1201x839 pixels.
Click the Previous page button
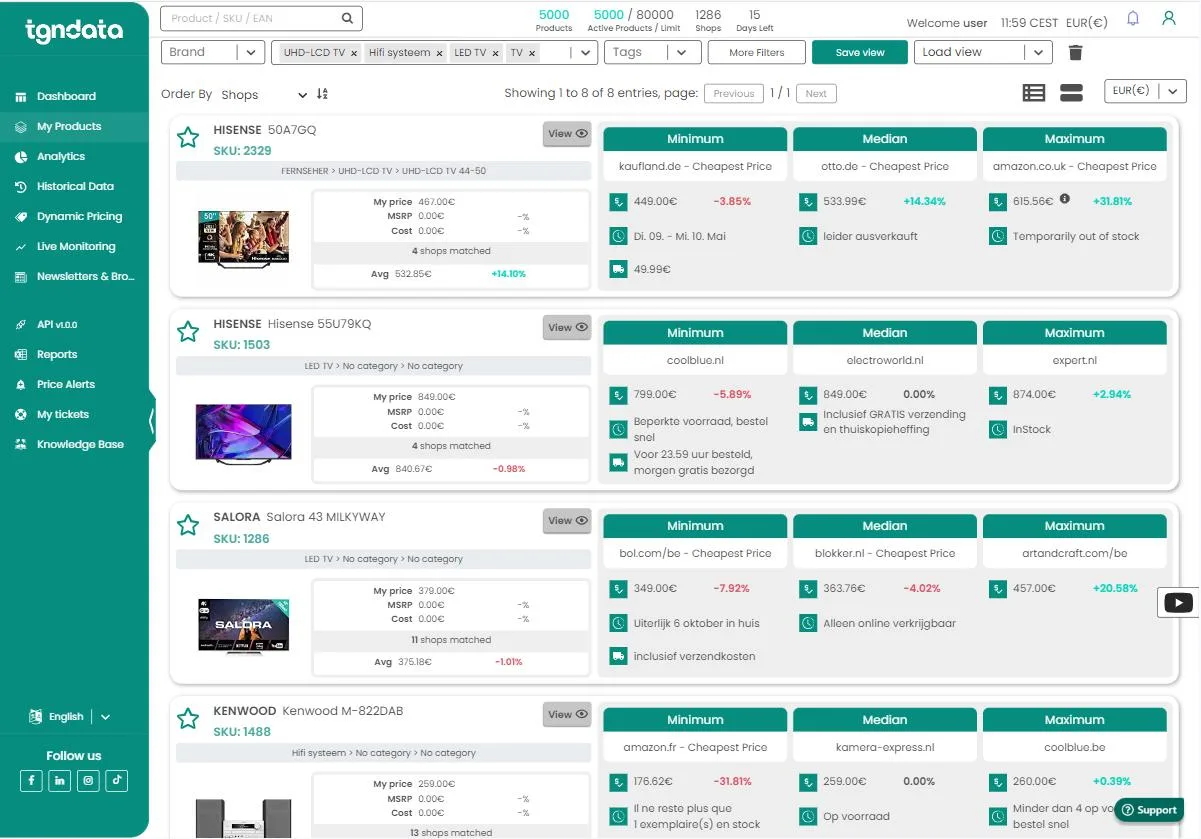pos(734,93)
